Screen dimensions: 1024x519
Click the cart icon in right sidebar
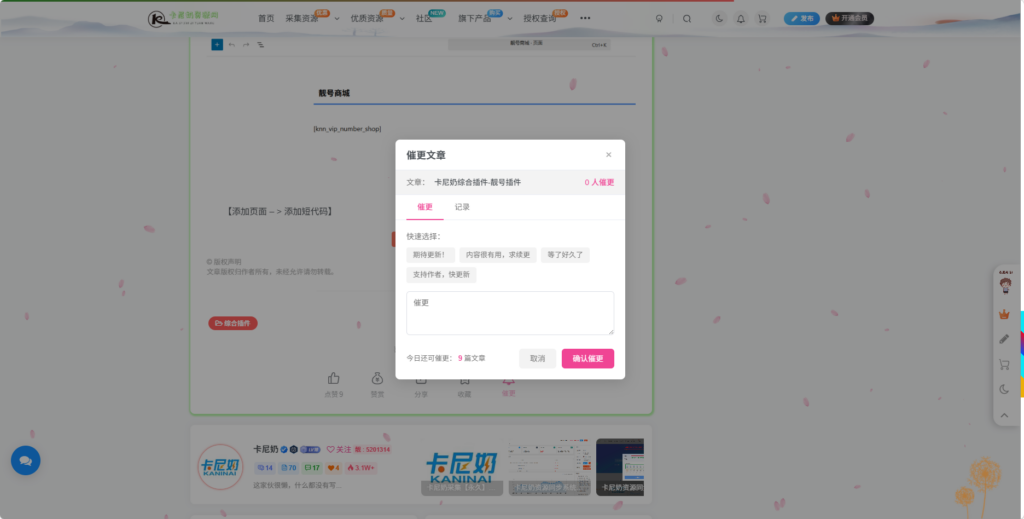coord(1004,364)
